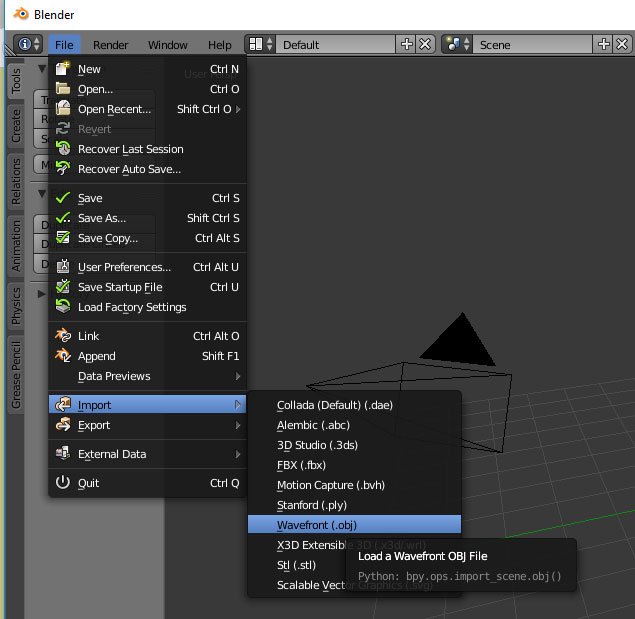Viewport: 635px width, 619px height.
Task: Click the Import menu icon
Action: point(63,405)
